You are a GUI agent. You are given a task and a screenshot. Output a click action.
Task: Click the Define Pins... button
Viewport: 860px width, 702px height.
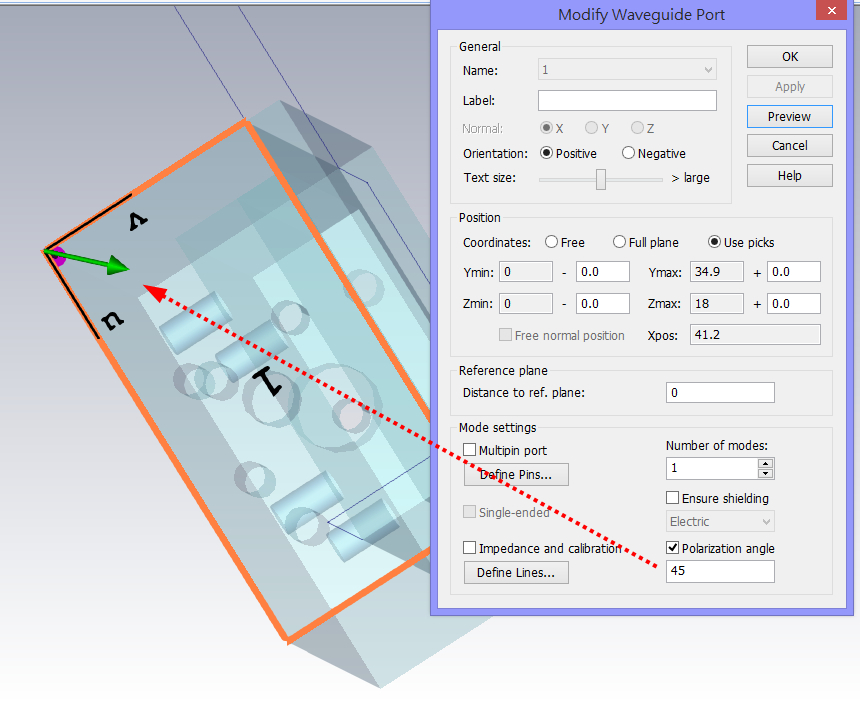pyautogui.click(x=516, y=474)
